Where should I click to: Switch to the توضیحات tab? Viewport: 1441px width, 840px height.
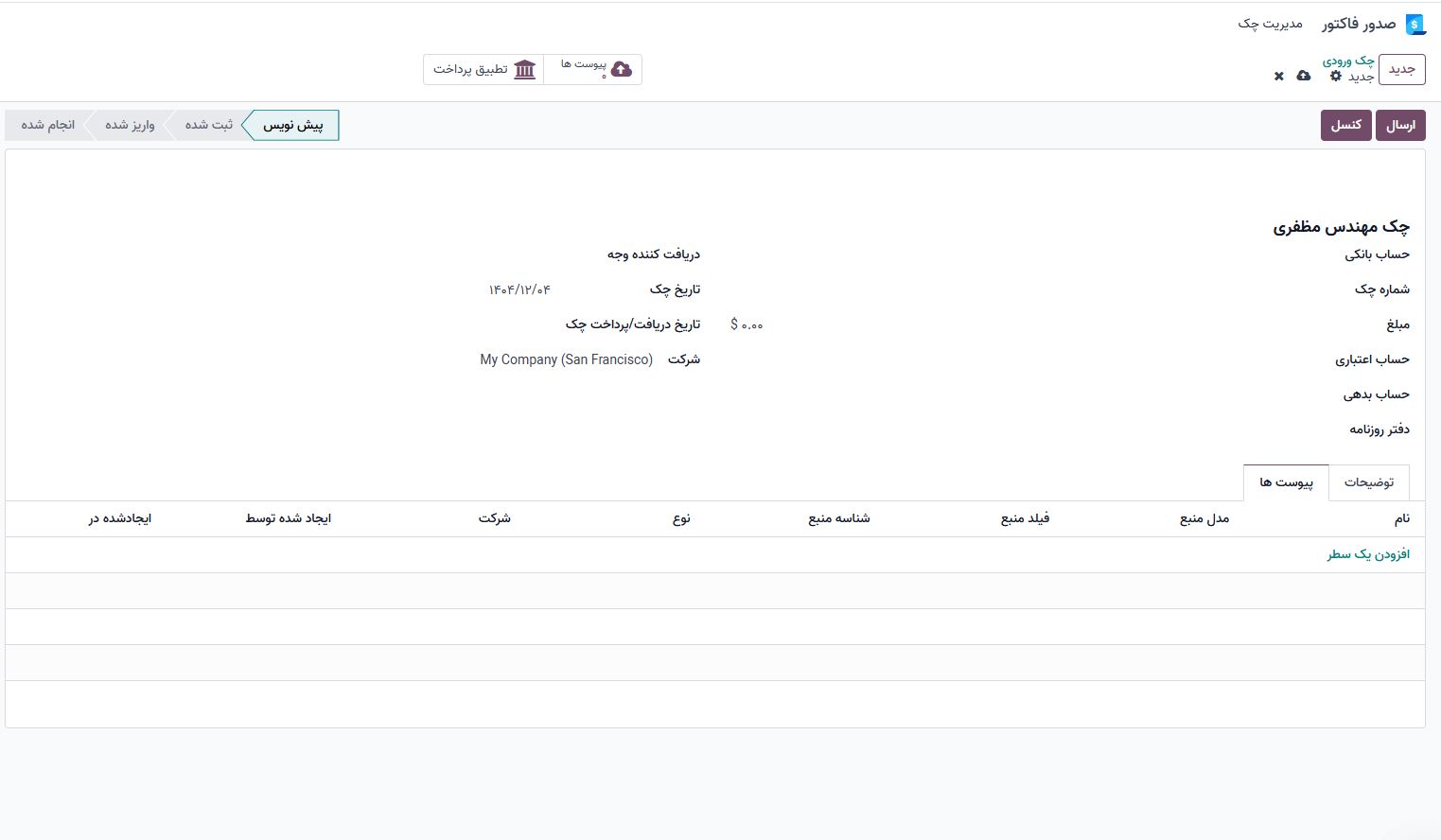tap(1369, 482)
